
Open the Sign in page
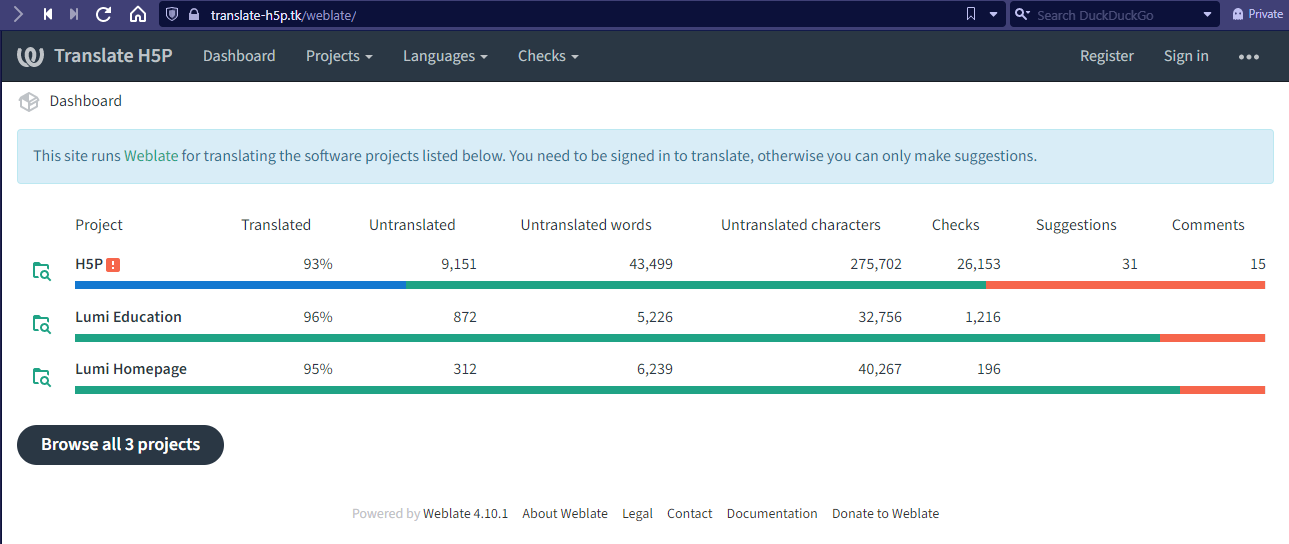[1186, 56]
